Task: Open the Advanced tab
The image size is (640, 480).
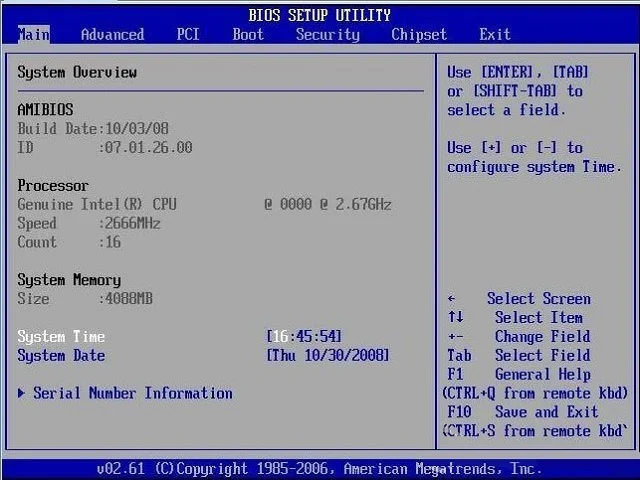Action: click(x=113, y=35)
